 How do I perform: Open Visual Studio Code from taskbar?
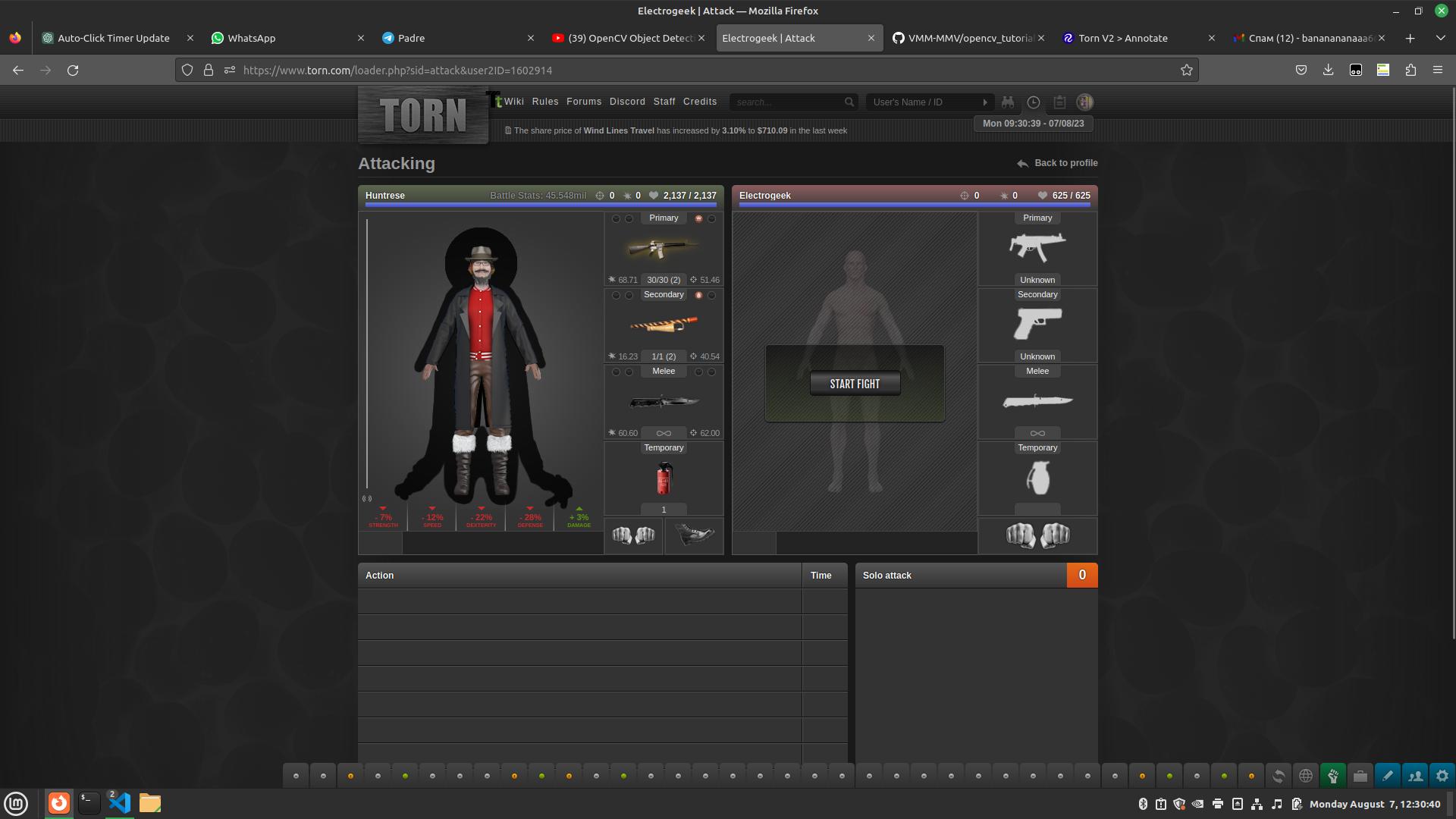(119, 803)
